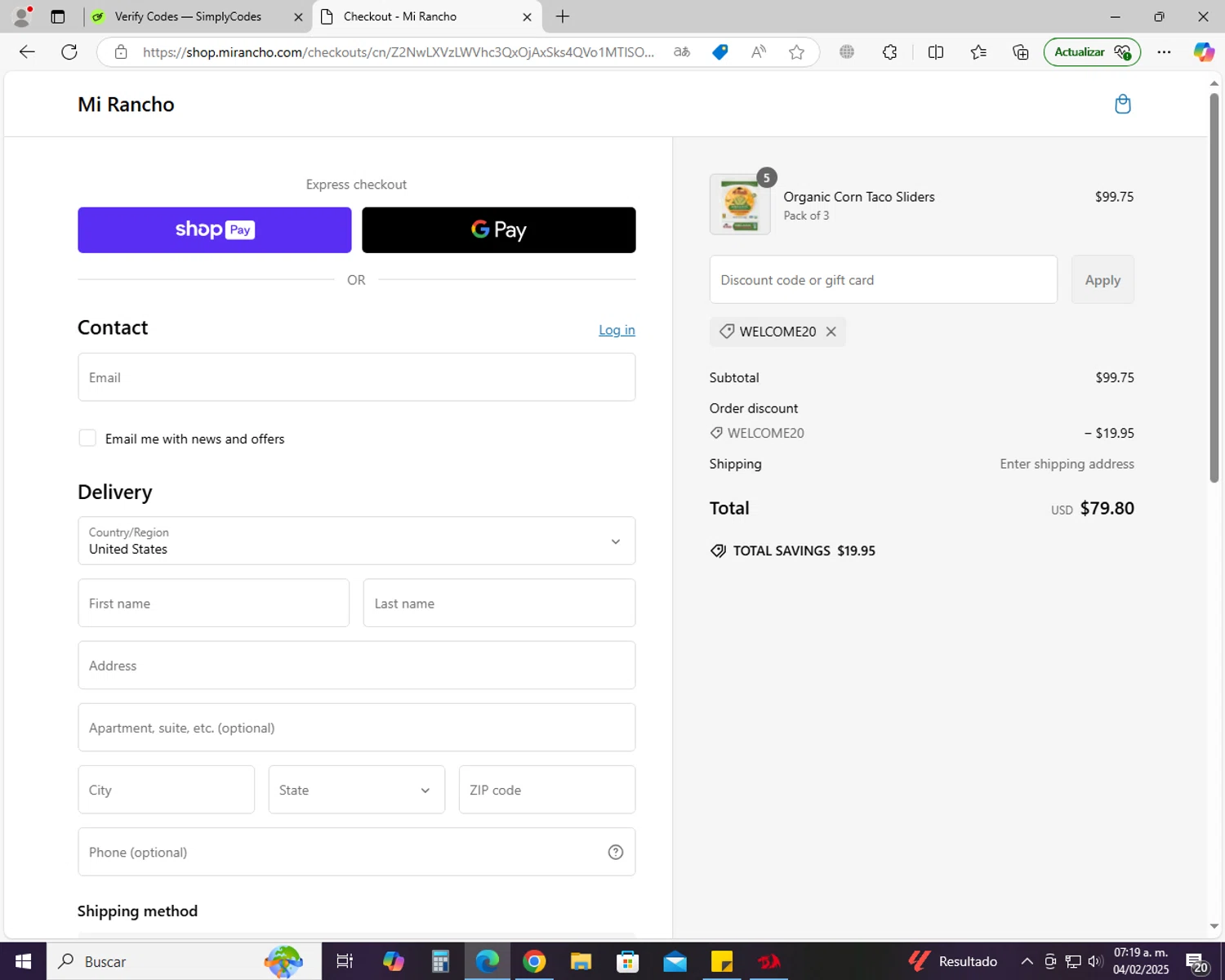
Task: Click the Last name field
Action: [499, 603]
